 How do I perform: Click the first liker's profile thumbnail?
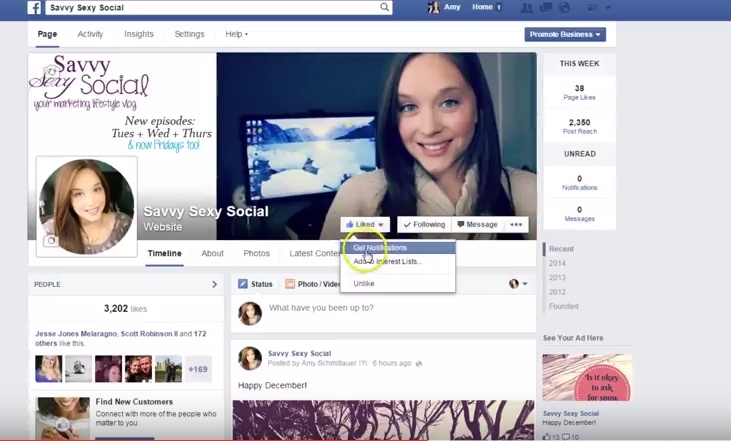pos(48,369)
